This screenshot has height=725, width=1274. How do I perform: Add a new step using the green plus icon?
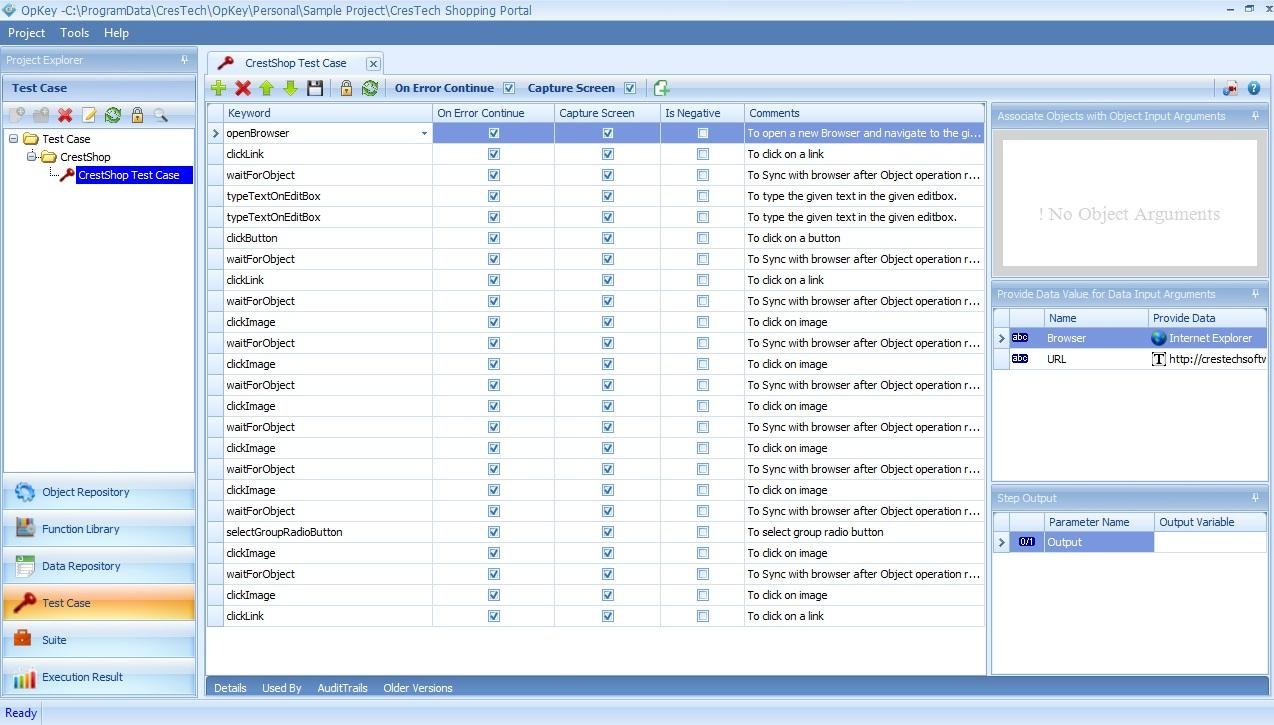coord(218,88)
